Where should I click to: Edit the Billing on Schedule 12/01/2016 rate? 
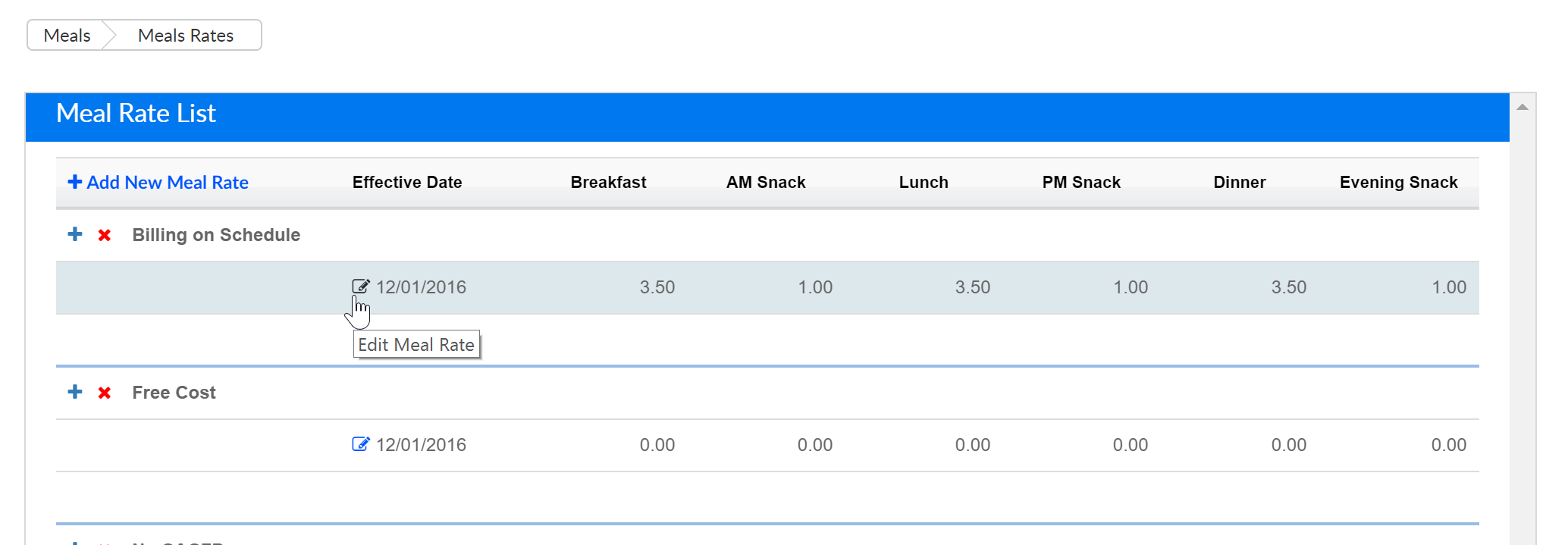coord(360,287)
